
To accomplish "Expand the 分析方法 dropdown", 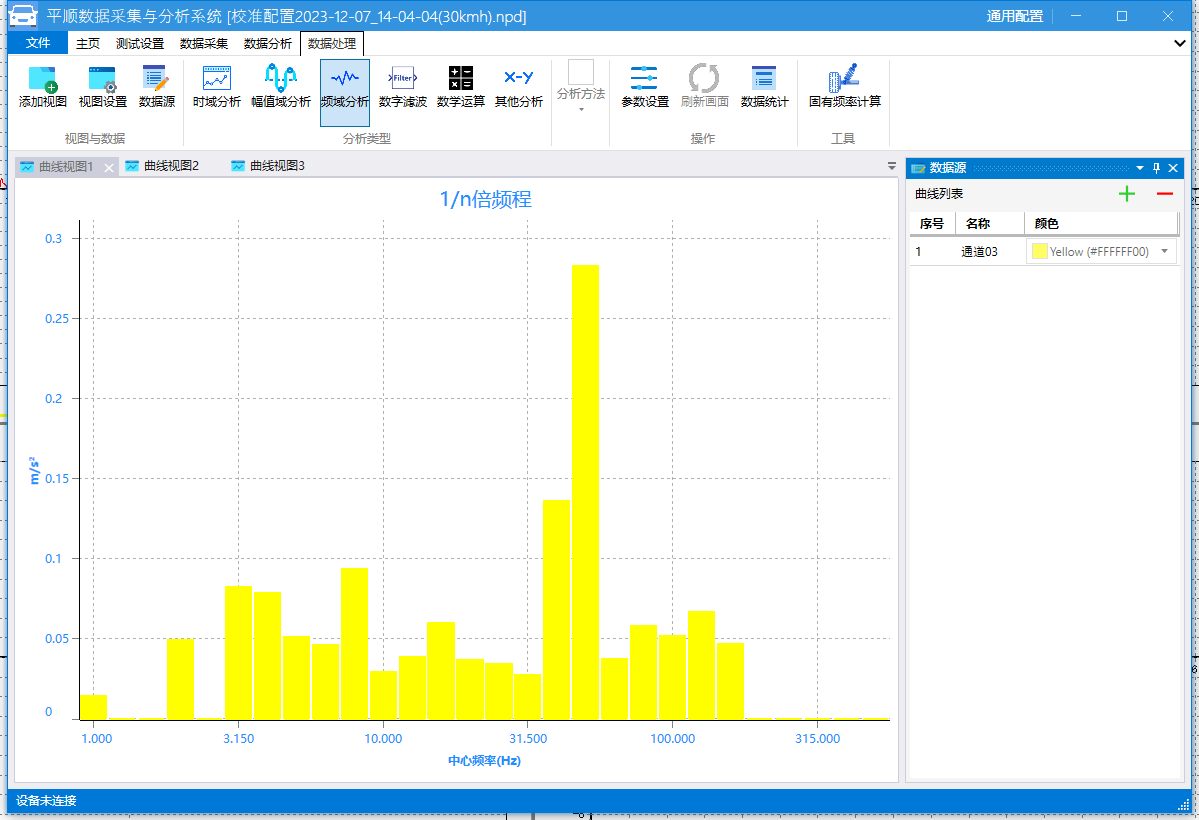I will point(581,108).
